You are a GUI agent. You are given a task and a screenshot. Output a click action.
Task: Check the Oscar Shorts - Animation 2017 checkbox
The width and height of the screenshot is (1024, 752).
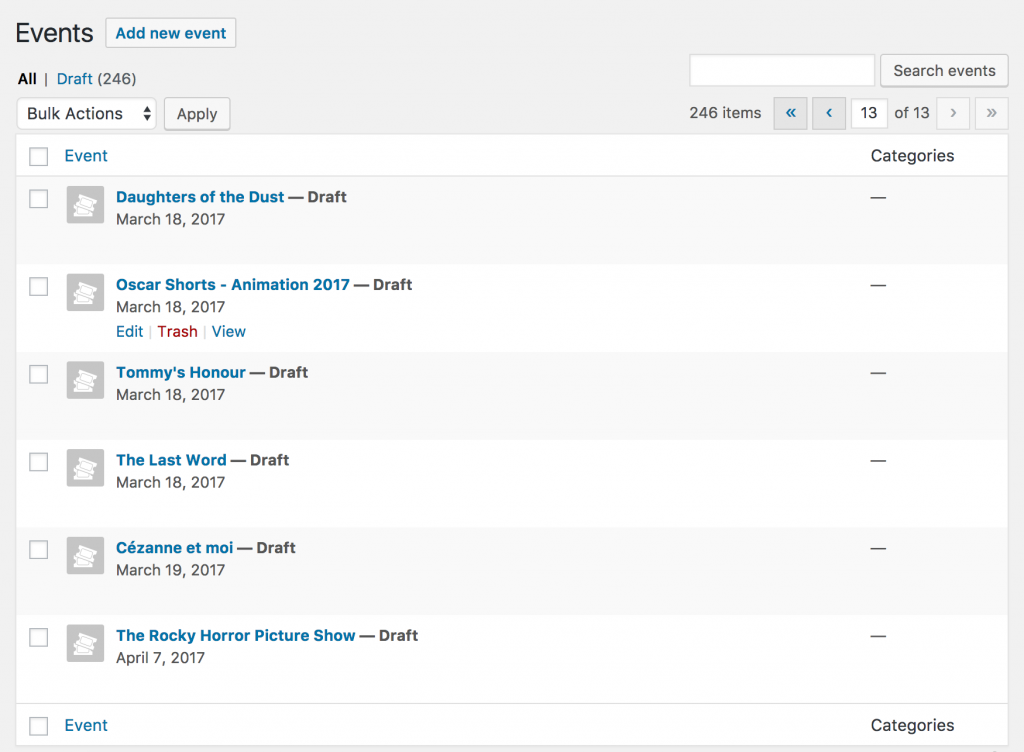pos(39,287)
